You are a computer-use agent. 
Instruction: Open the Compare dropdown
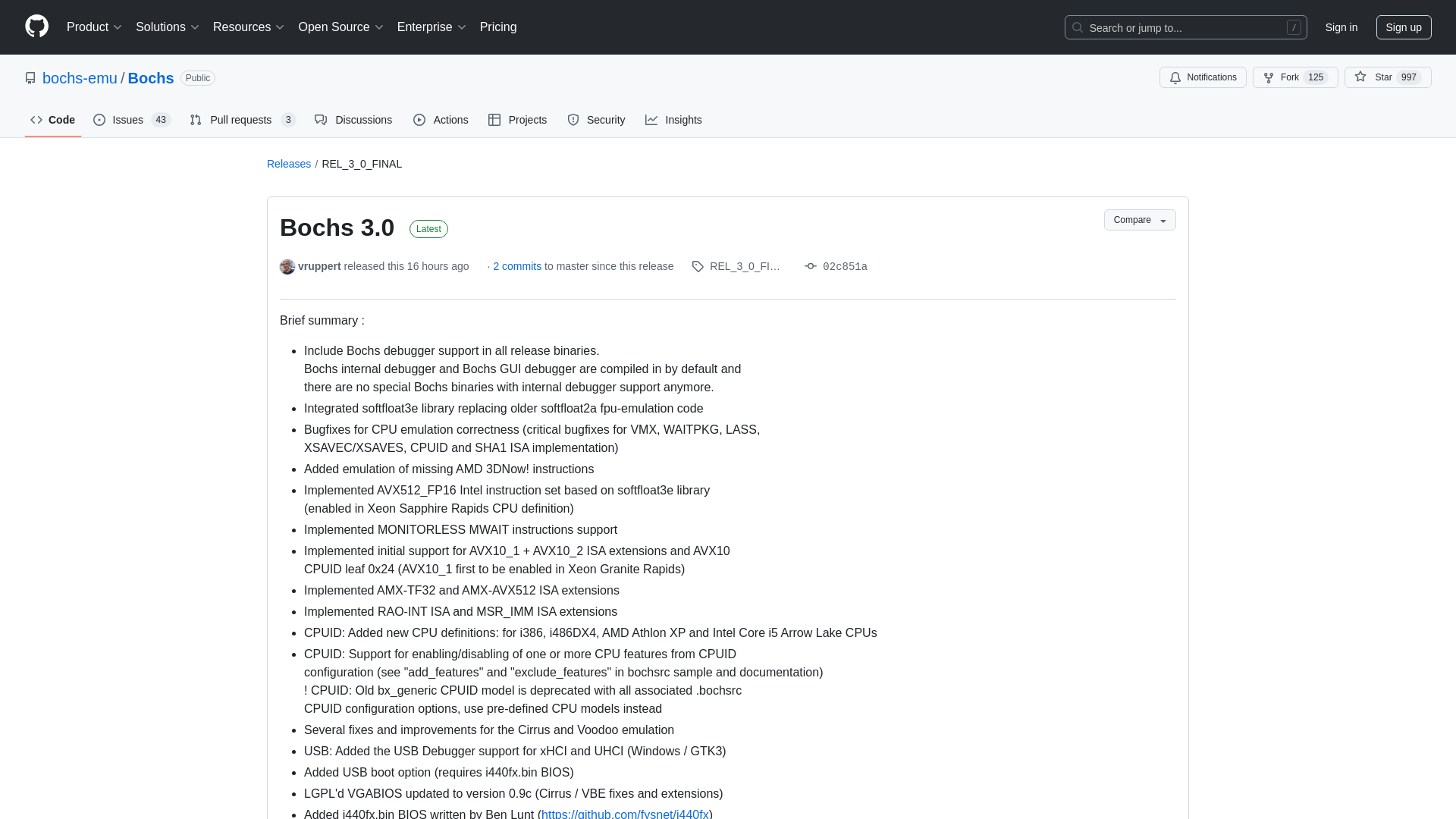[x=1140, y=220]
